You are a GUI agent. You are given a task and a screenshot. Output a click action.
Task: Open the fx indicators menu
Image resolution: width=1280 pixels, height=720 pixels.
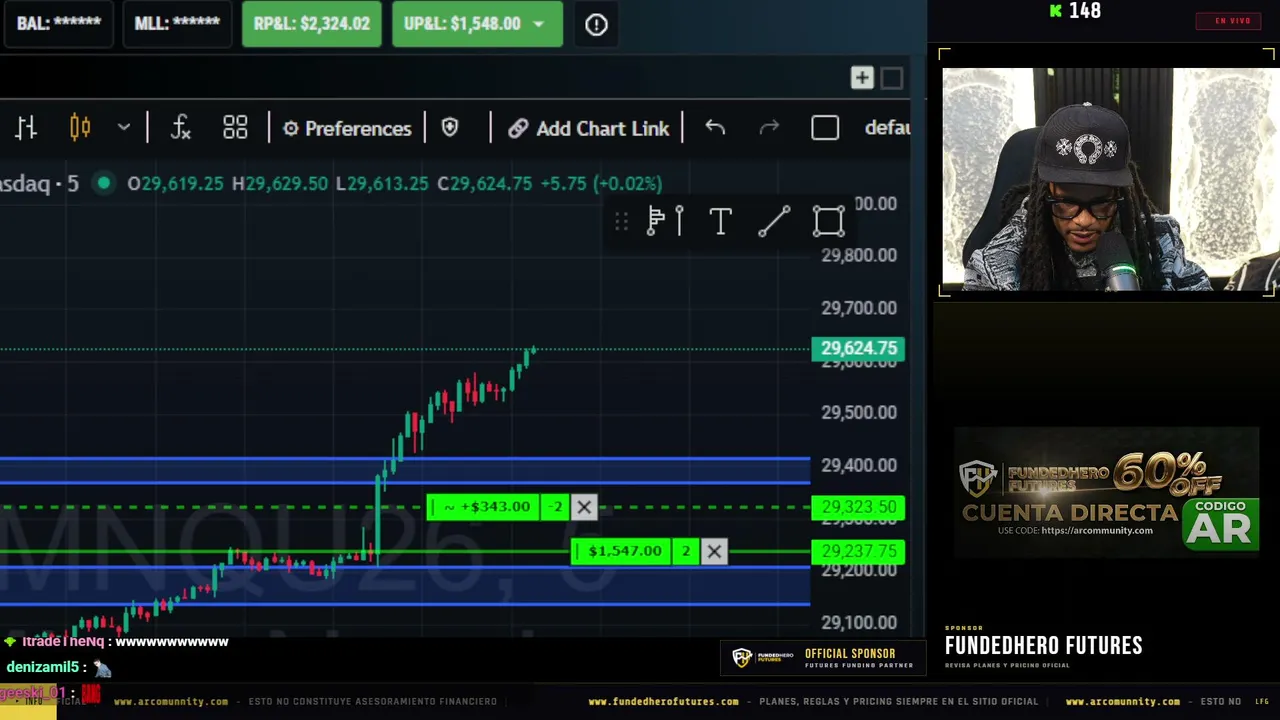(x=181, y=128)
